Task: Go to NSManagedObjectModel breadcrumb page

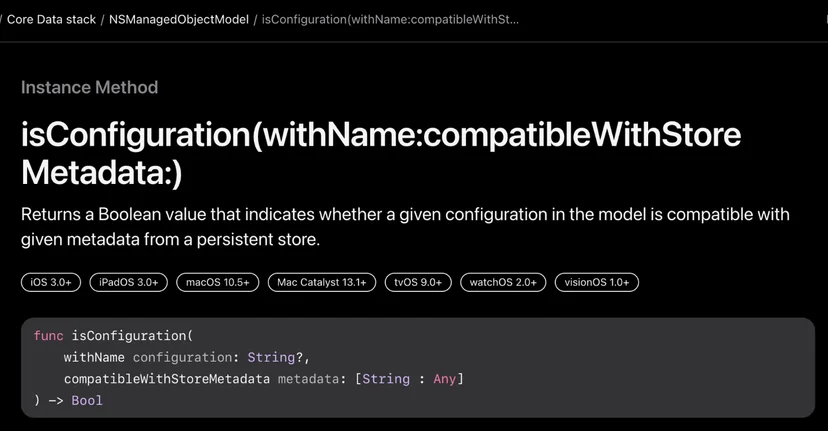Action: (x=178, y=20)
